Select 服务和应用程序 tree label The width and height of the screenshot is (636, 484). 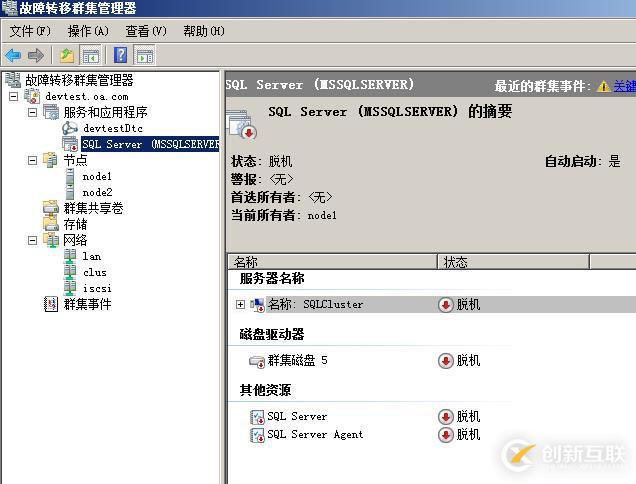click(105, 112)
